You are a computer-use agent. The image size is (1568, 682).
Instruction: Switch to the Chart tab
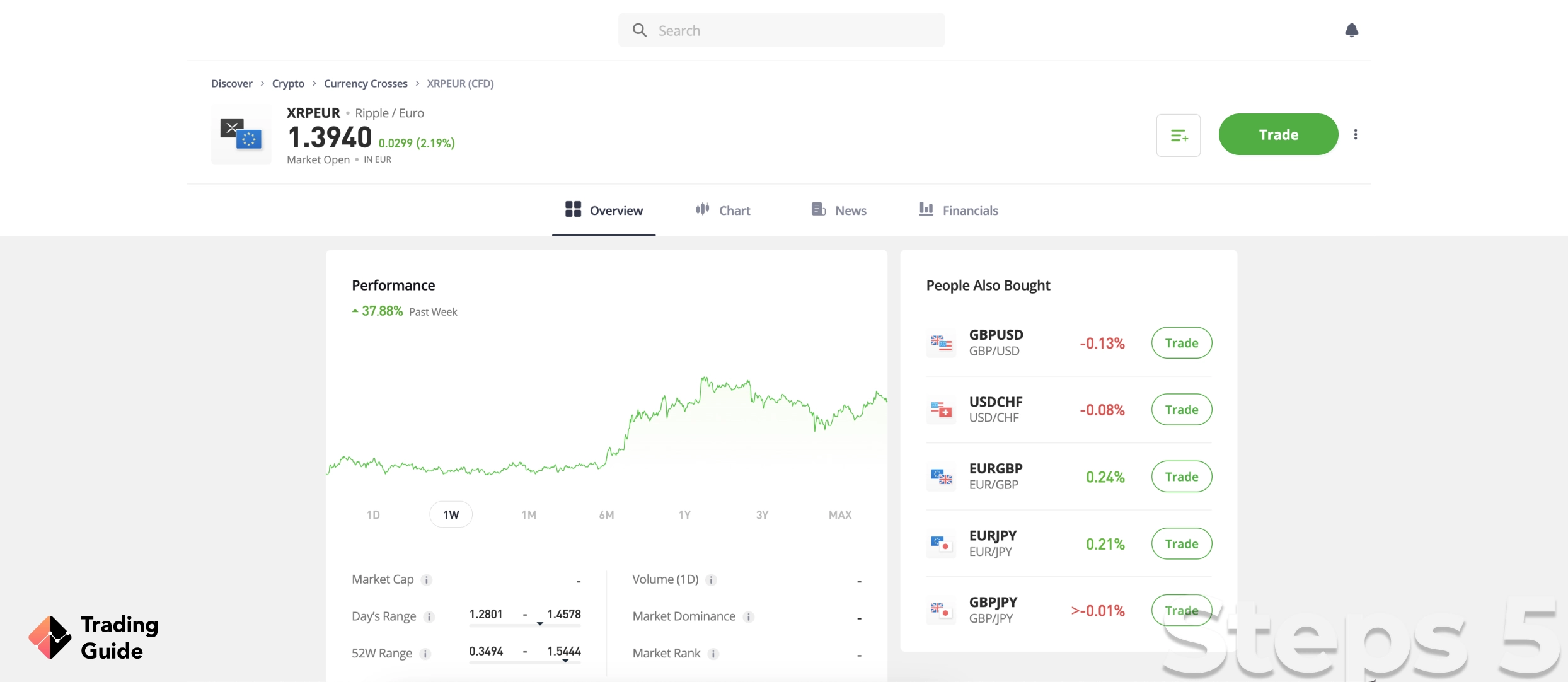(x=723, y=211)
